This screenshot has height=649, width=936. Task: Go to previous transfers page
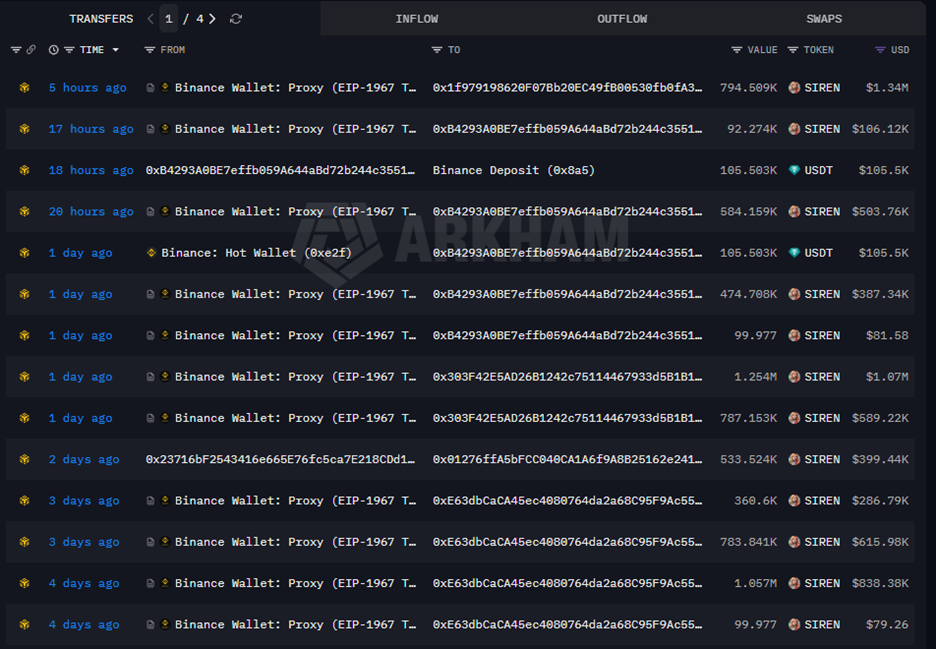150,19
